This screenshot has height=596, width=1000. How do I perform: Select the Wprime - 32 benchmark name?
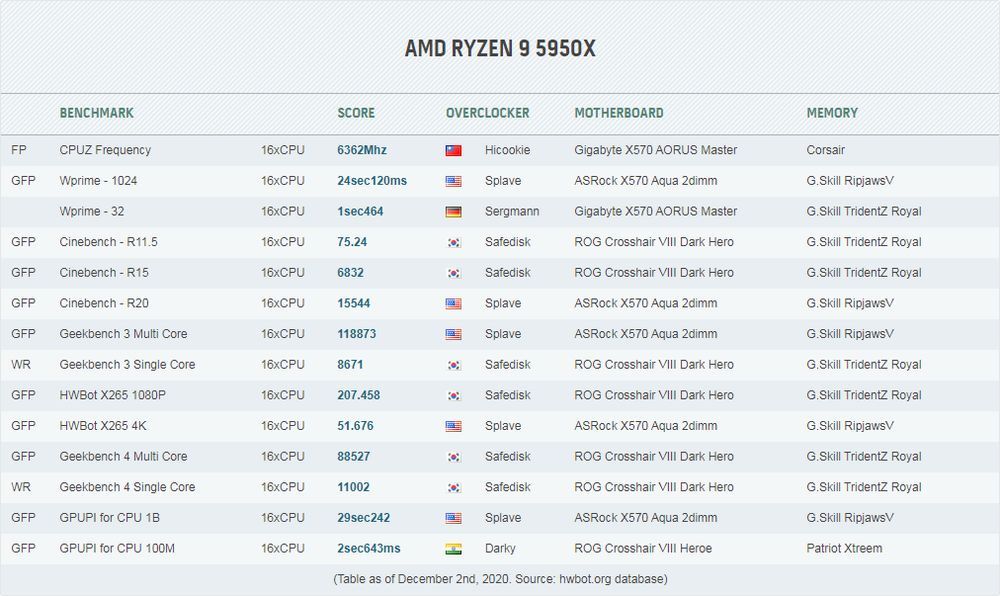pyautogui.click(x=92, y=211)
